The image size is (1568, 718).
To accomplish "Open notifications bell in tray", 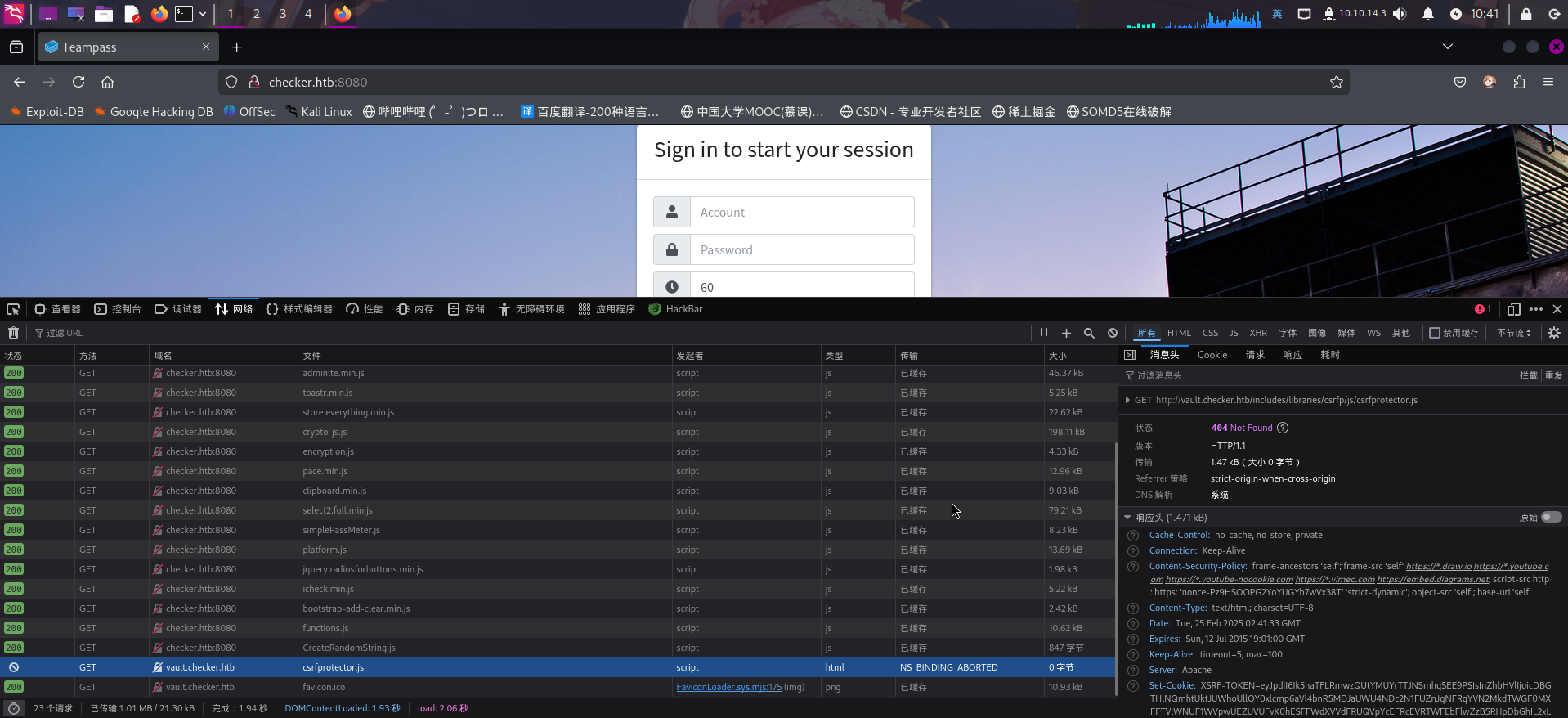I will (x=1428, y=14).
